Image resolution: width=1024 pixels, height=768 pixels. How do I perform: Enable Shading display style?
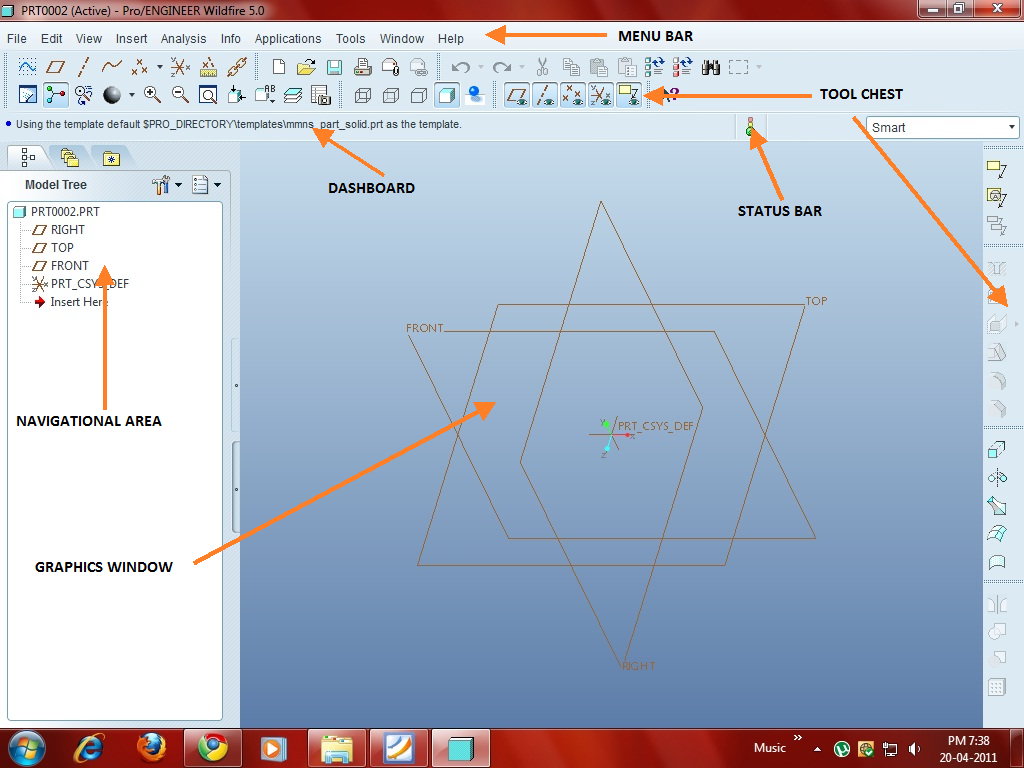pyautogui.click(x=447, y=95)
